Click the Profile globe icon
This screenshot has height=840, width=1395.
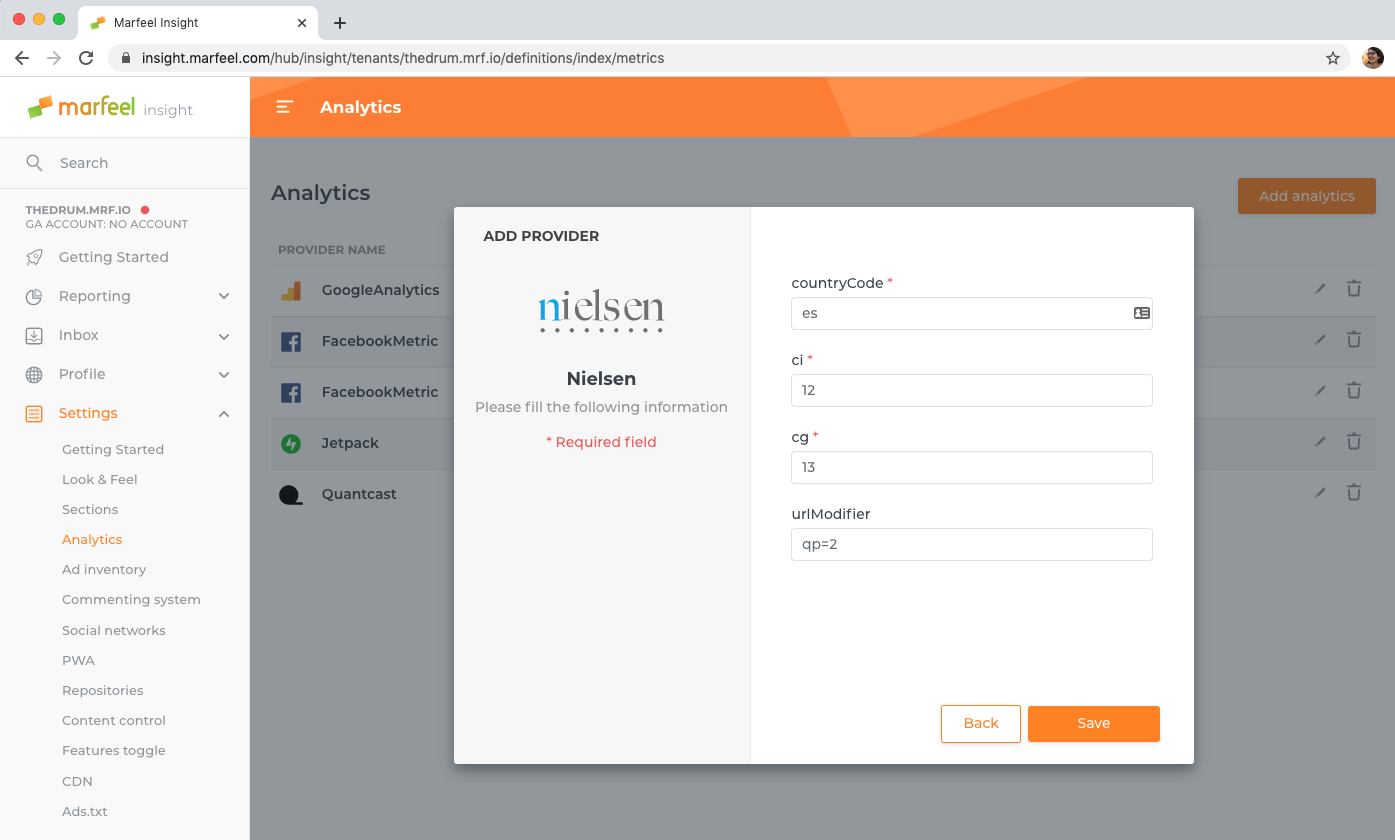[34, 374]
